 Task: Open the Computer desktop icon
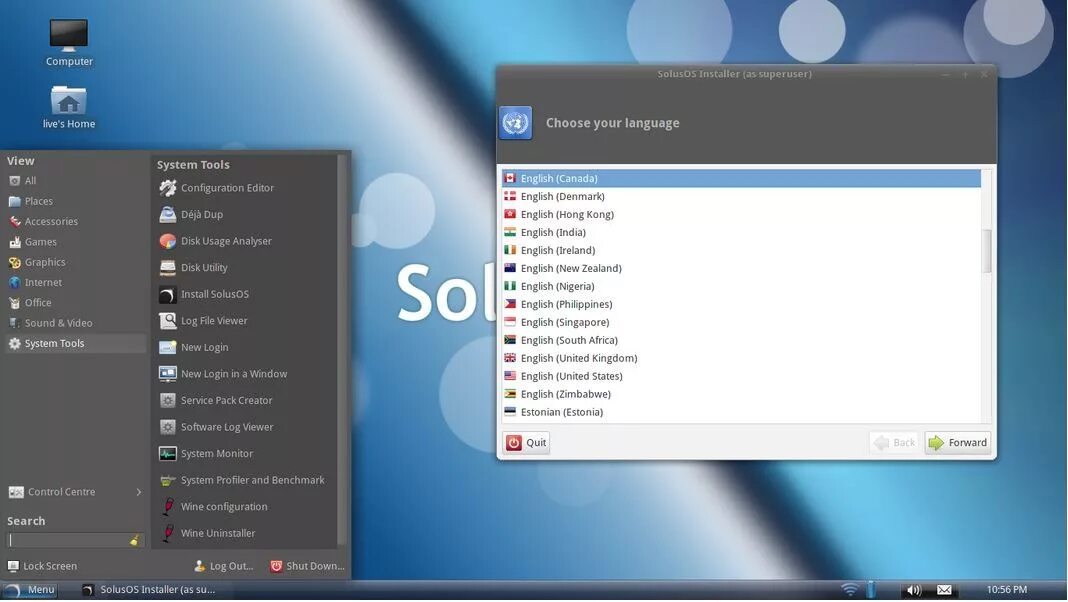click(x=69, y=42)
